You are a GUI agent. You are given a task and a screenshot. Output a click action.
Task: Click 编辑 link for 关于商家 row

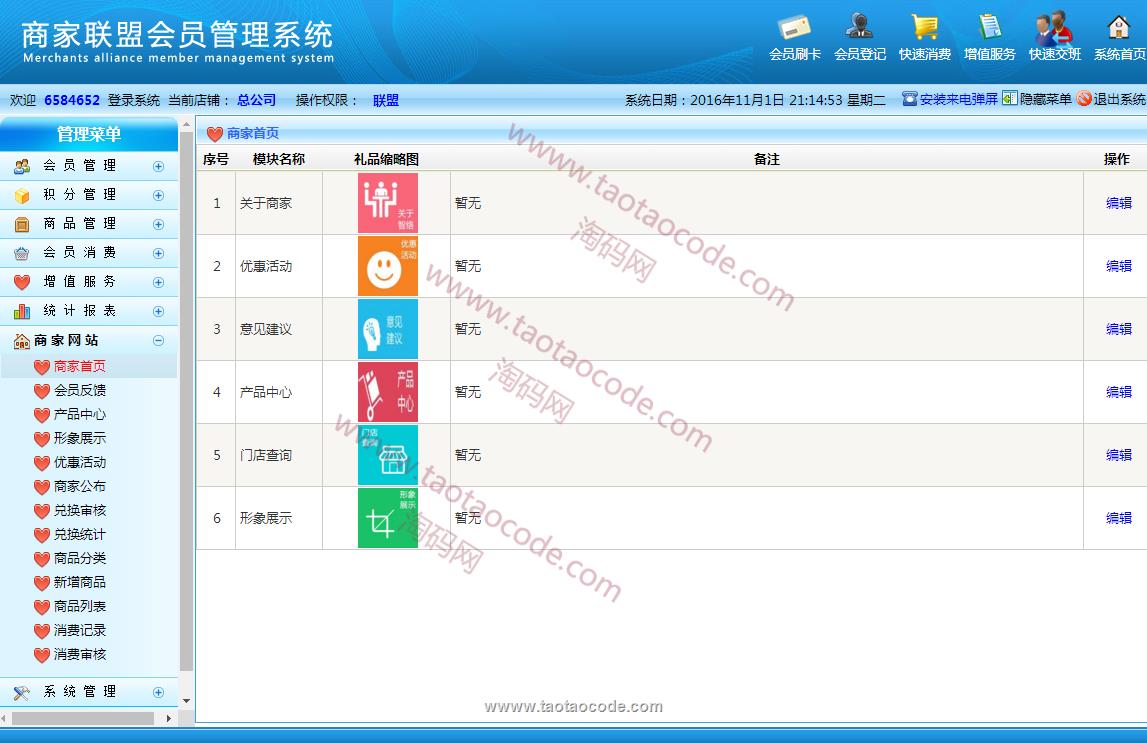tap(1118, 203)
